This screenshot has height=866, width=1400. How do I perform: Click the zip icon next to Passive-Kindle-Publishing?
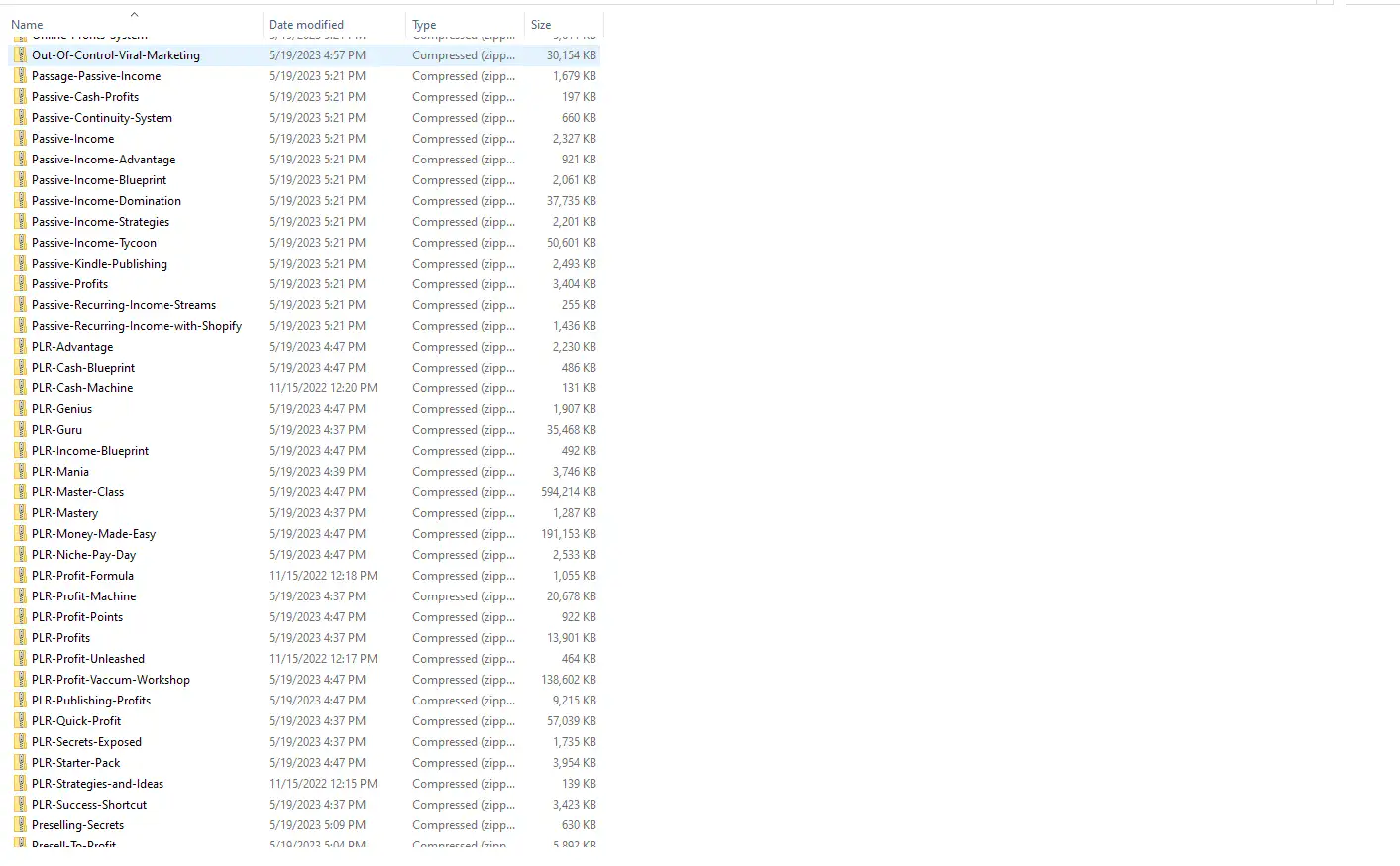pos(20,263)
